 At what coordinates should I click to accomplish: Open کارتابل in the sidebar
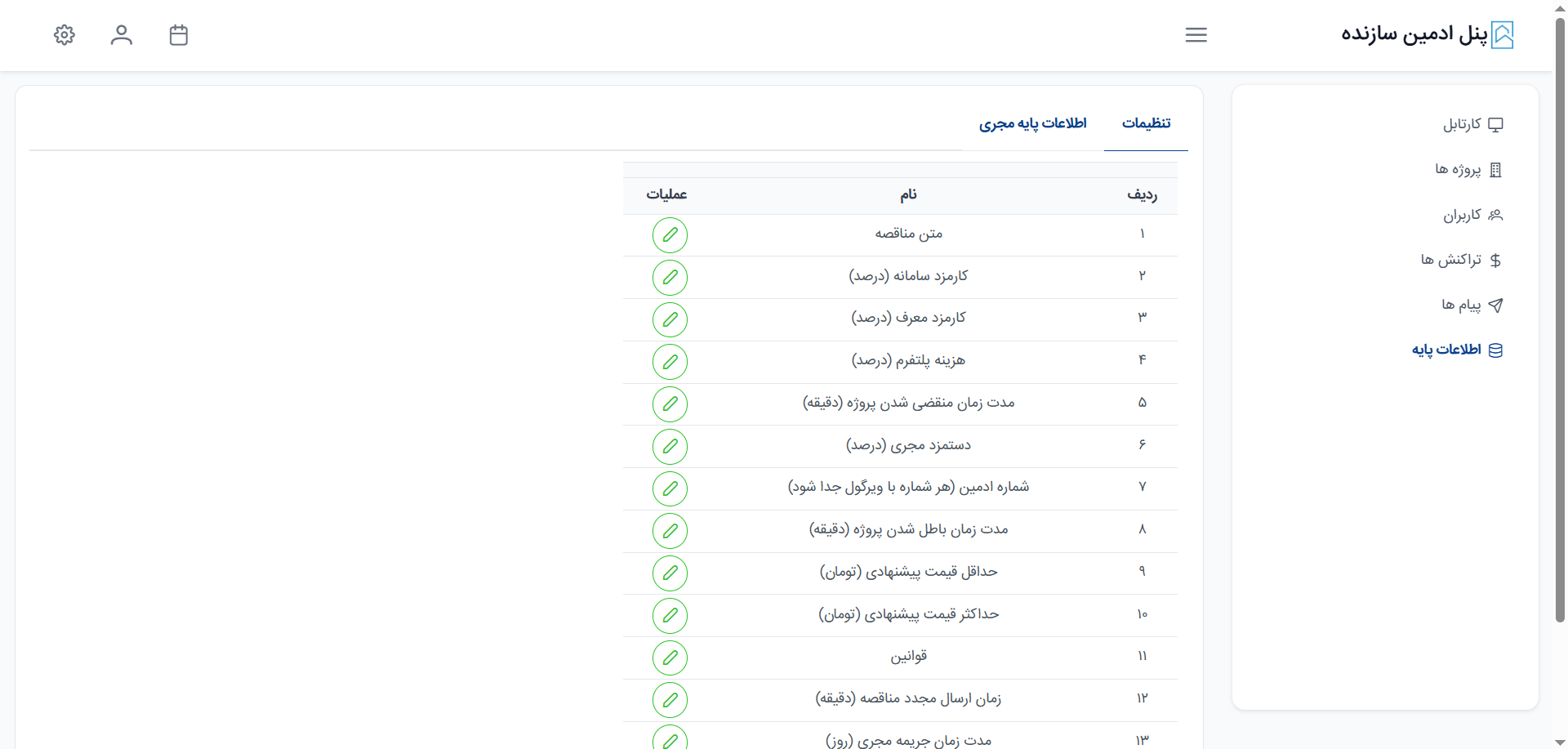1472,124
